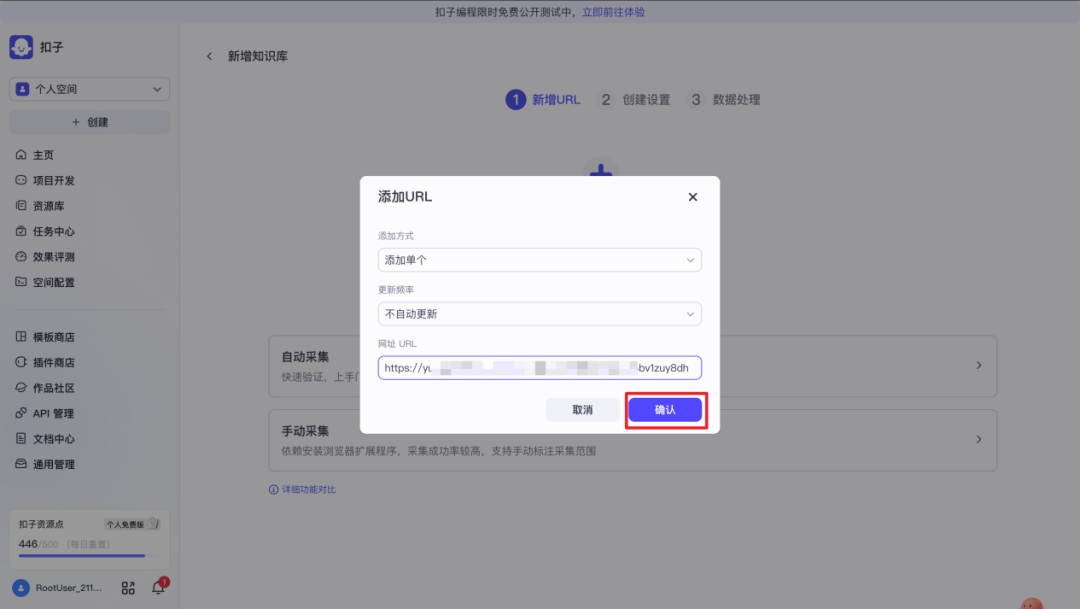Expand the 更新频率 dropdown
1080x609 pixels.
point(539,314)
